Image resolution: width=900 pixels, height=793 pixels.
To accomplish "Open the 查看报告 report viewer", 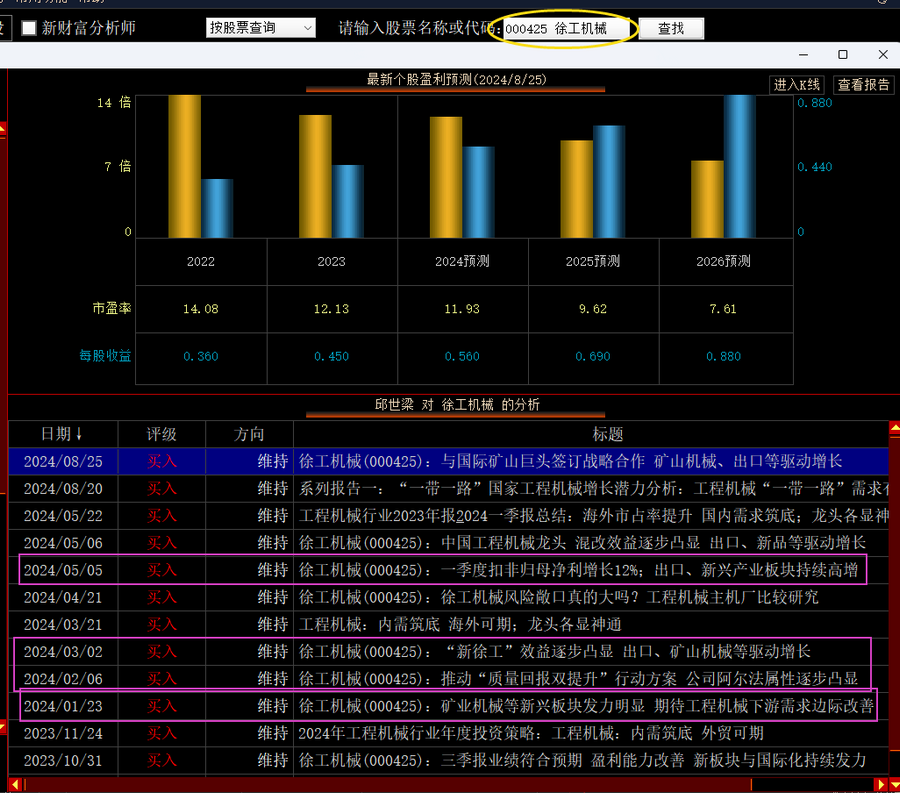I will pos(863,85).
